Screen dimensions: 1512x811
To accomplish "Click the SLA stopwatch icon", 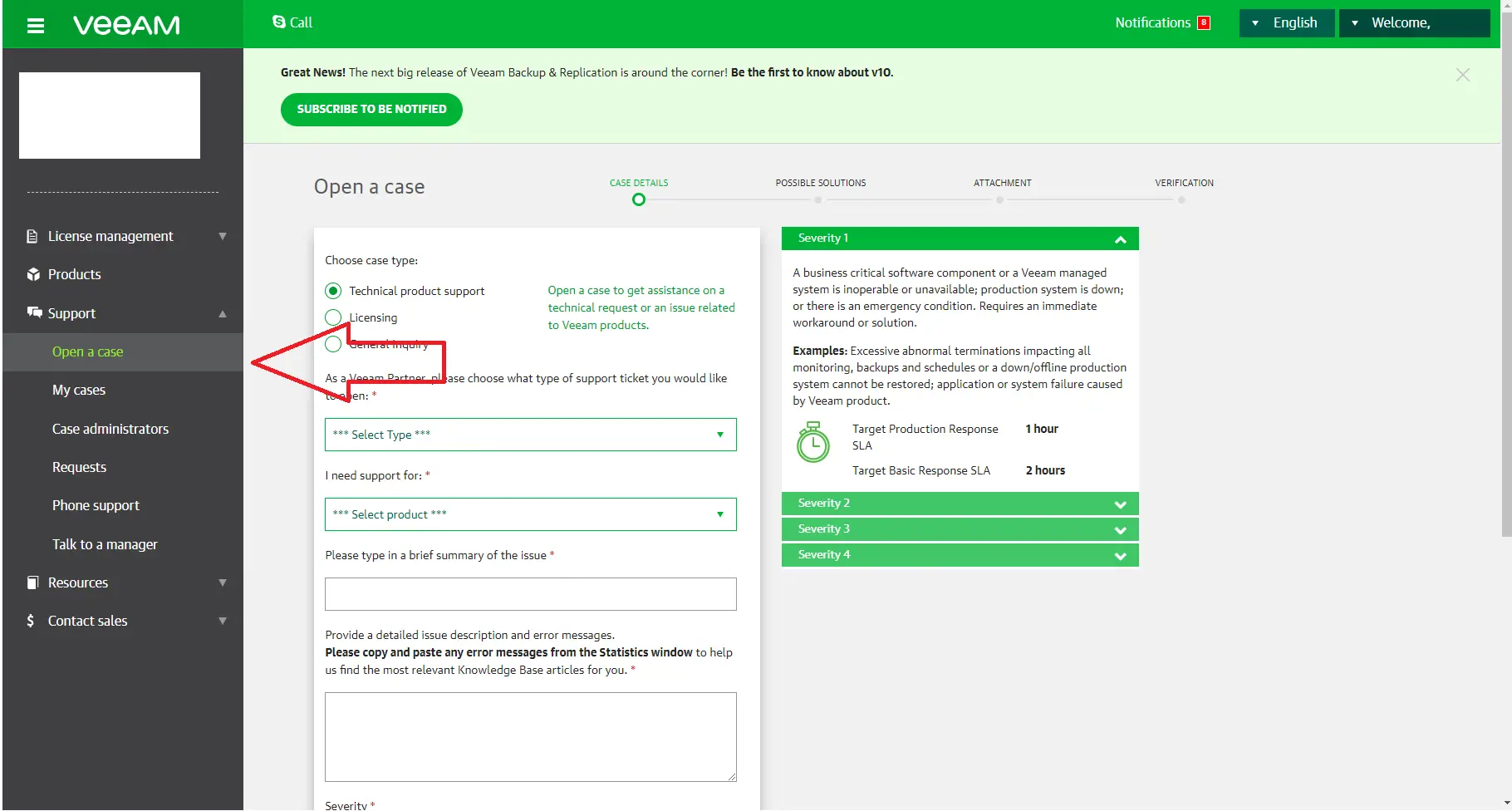I will click(813, 442).
